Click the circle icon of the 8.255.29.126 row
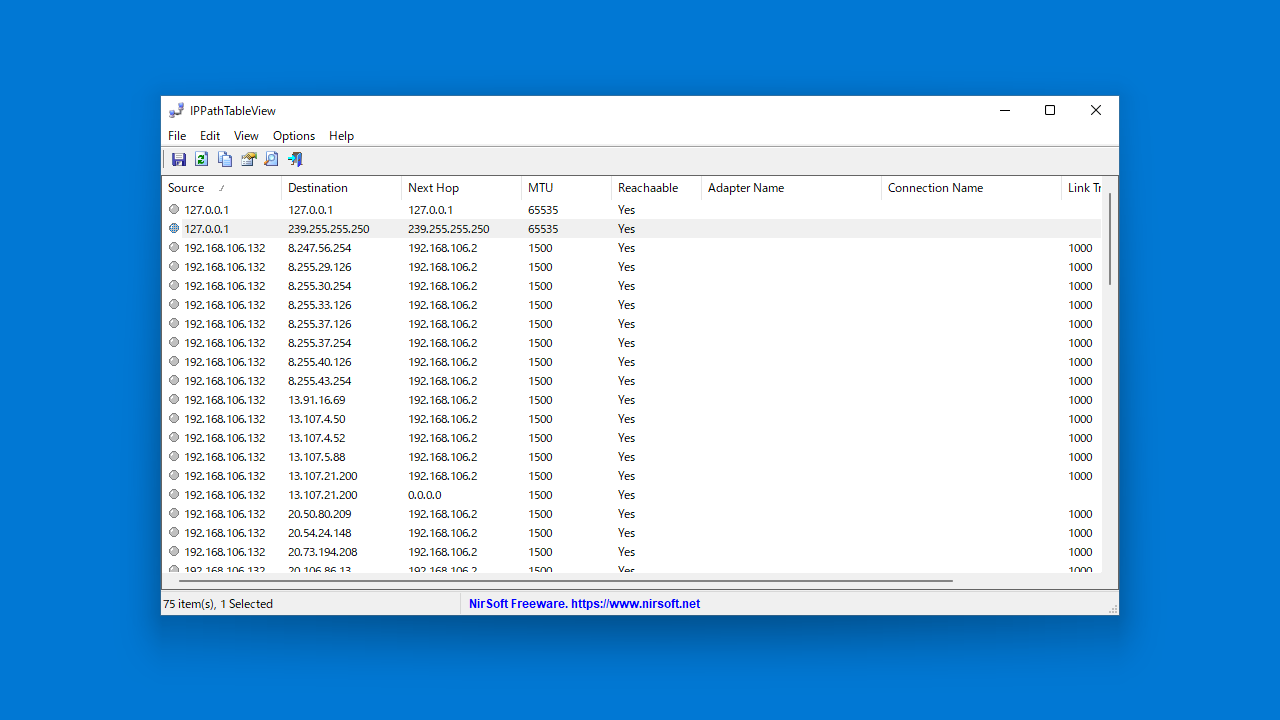This screenshot has height=720, width=1280. (174, 266)
